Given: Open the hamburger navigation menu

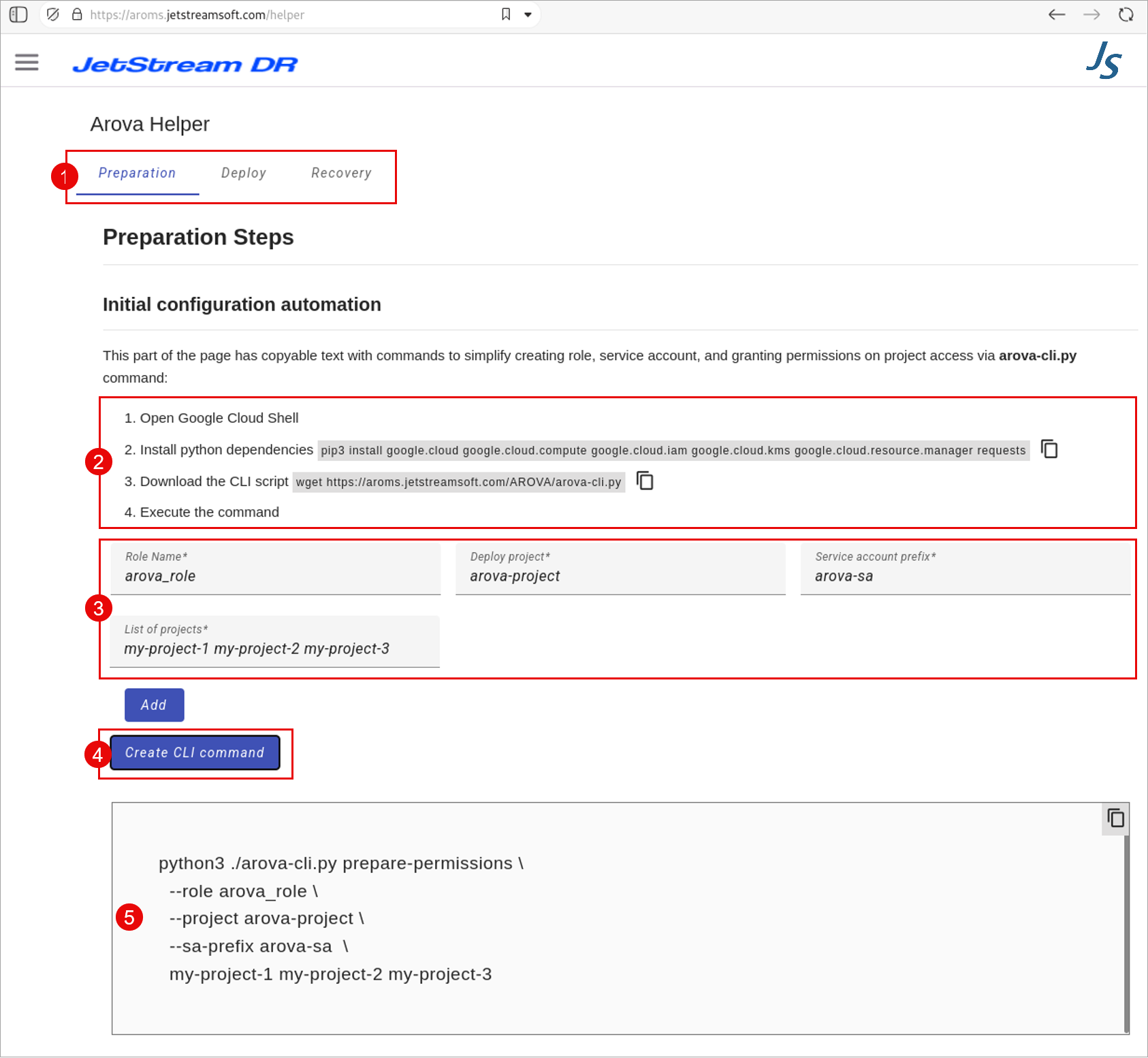Looking at the screenshot, I should point(27,63).
